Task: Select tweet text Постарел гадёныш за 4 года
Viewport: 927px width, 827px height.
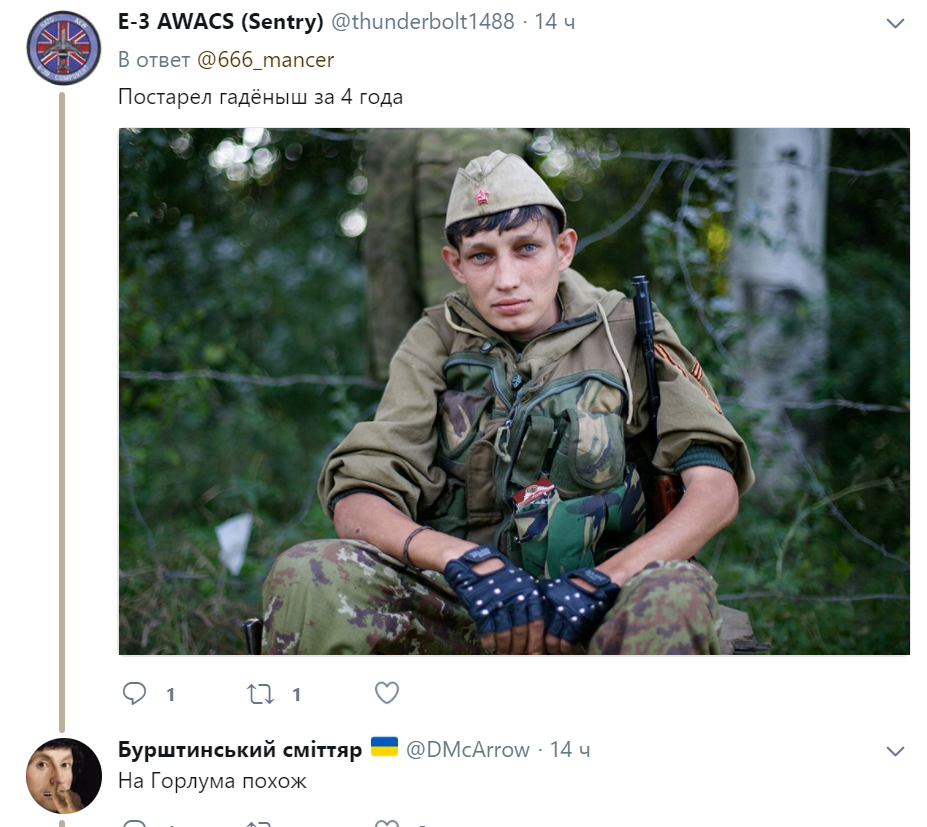Action: point(260,97)
